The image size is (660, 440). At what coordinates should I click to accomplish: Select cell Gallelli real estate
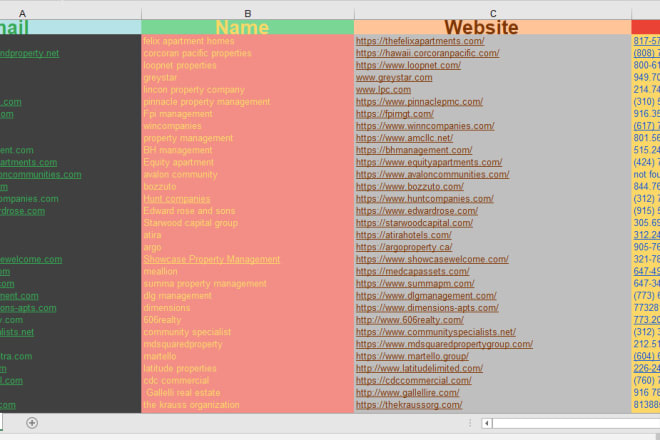point(248,393)
